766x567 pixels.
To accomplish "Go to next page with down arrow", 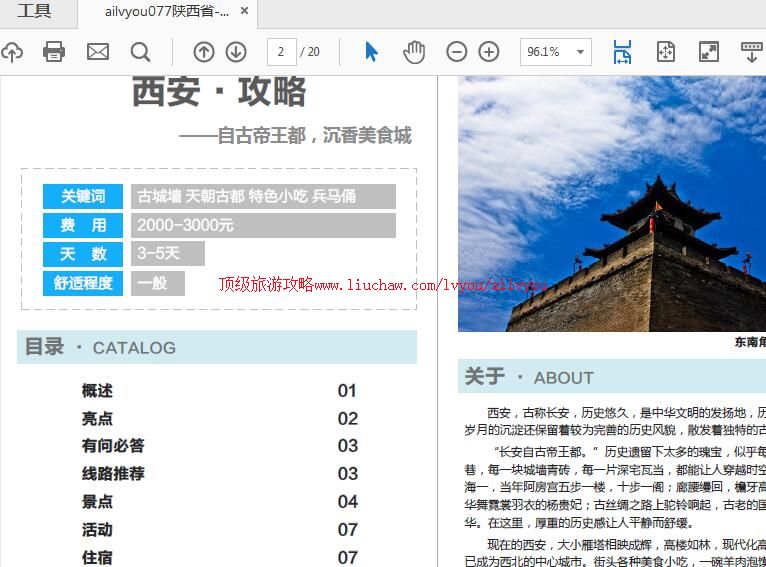I will [x=236, y=52].
